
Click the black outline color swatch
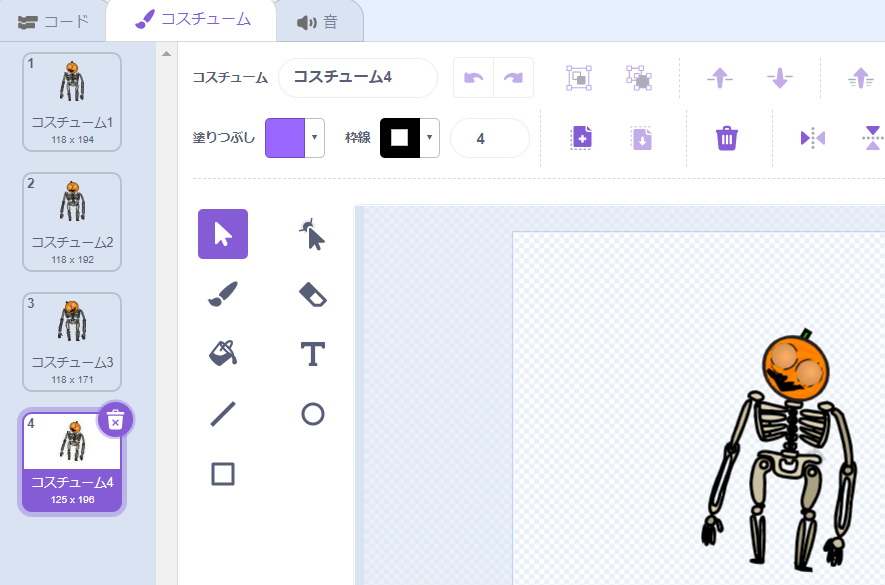pos(400,138)
